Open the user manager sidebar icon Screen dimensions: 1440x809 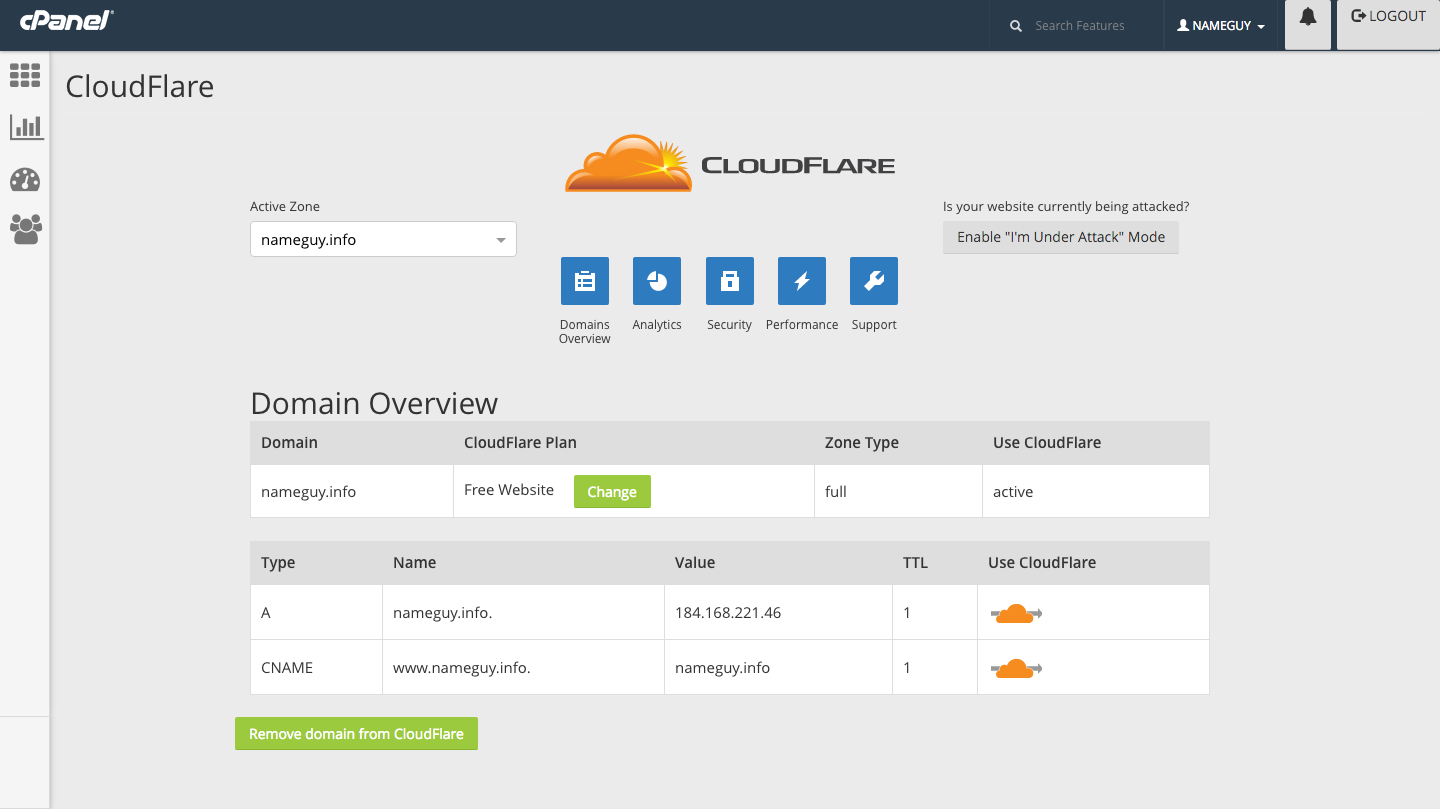tap(25, 229)
